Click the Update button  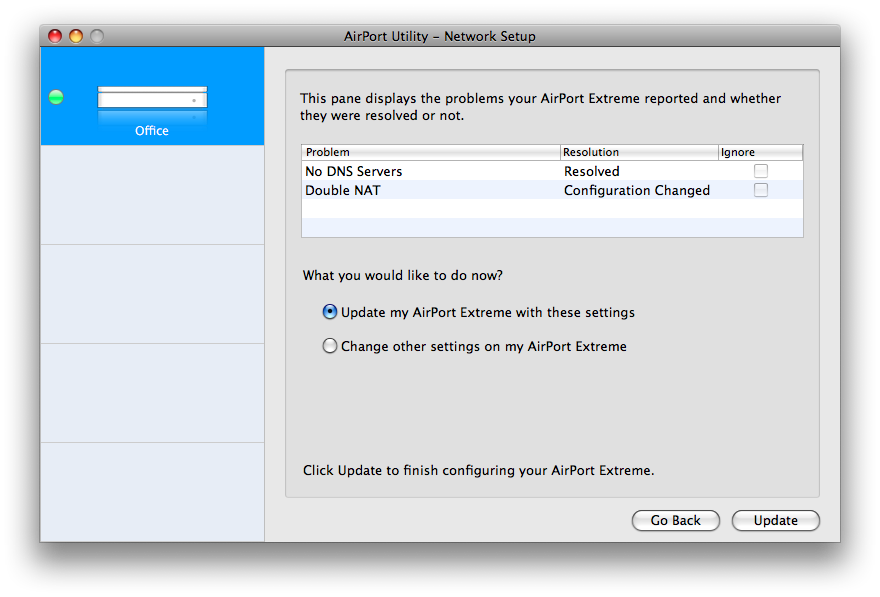point(776,520)
